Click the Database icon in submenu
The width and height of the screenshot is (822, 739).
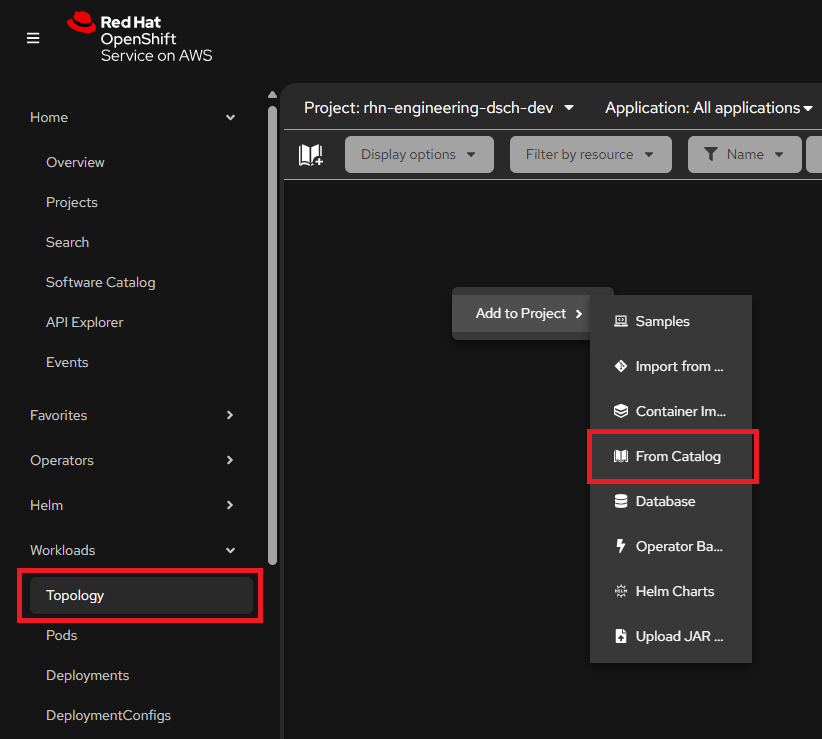[x=620, y=501]
